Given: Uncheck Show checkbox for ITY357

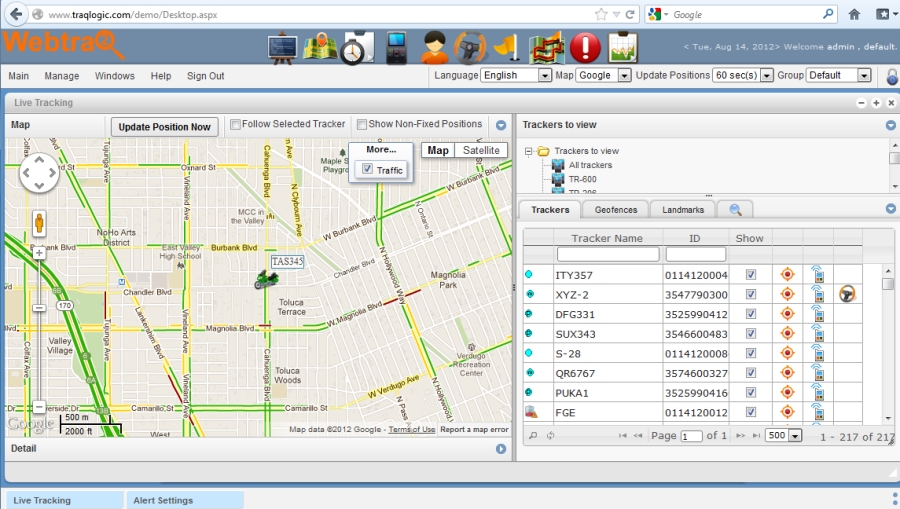Looking at the screenshot, I should click(751, 275).
